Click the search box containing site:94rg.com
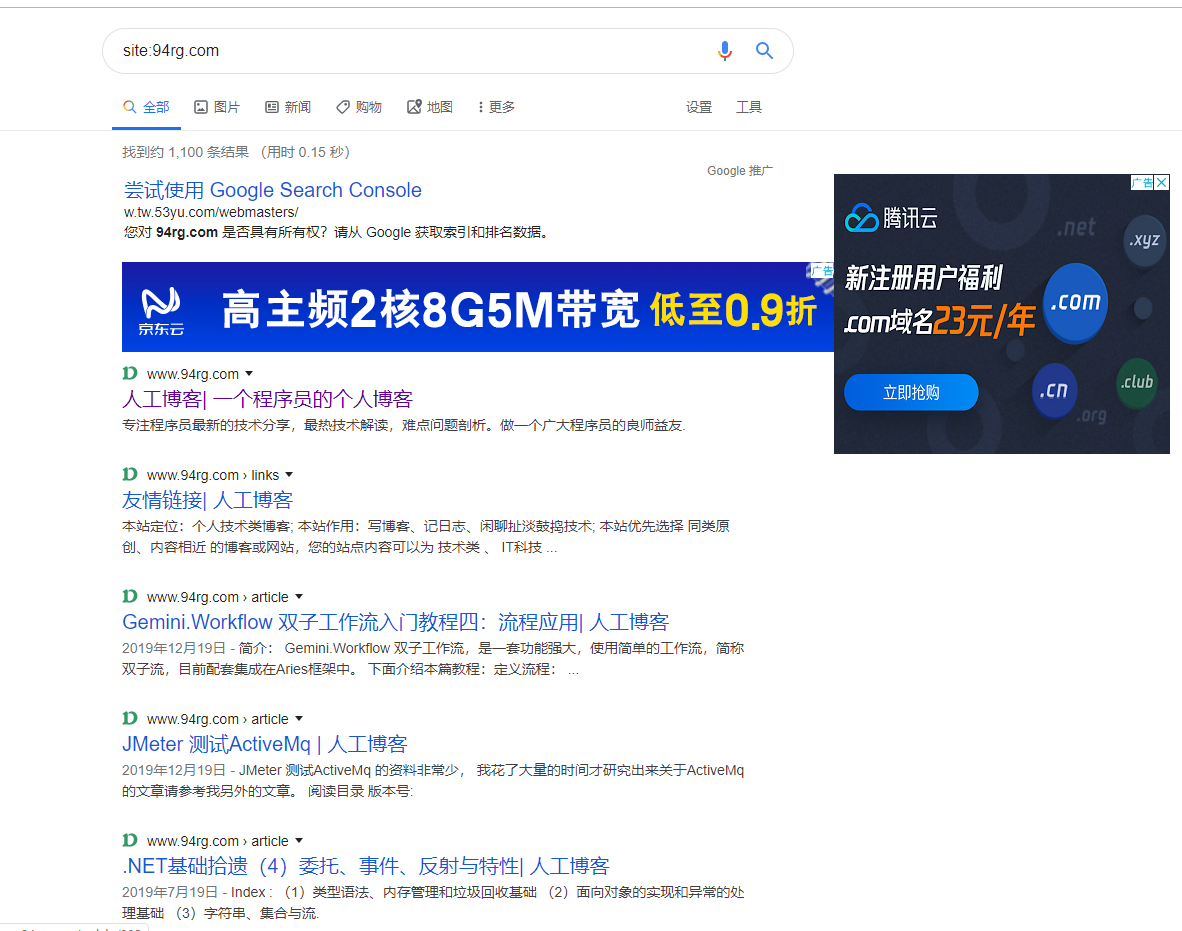 point(448,51)
